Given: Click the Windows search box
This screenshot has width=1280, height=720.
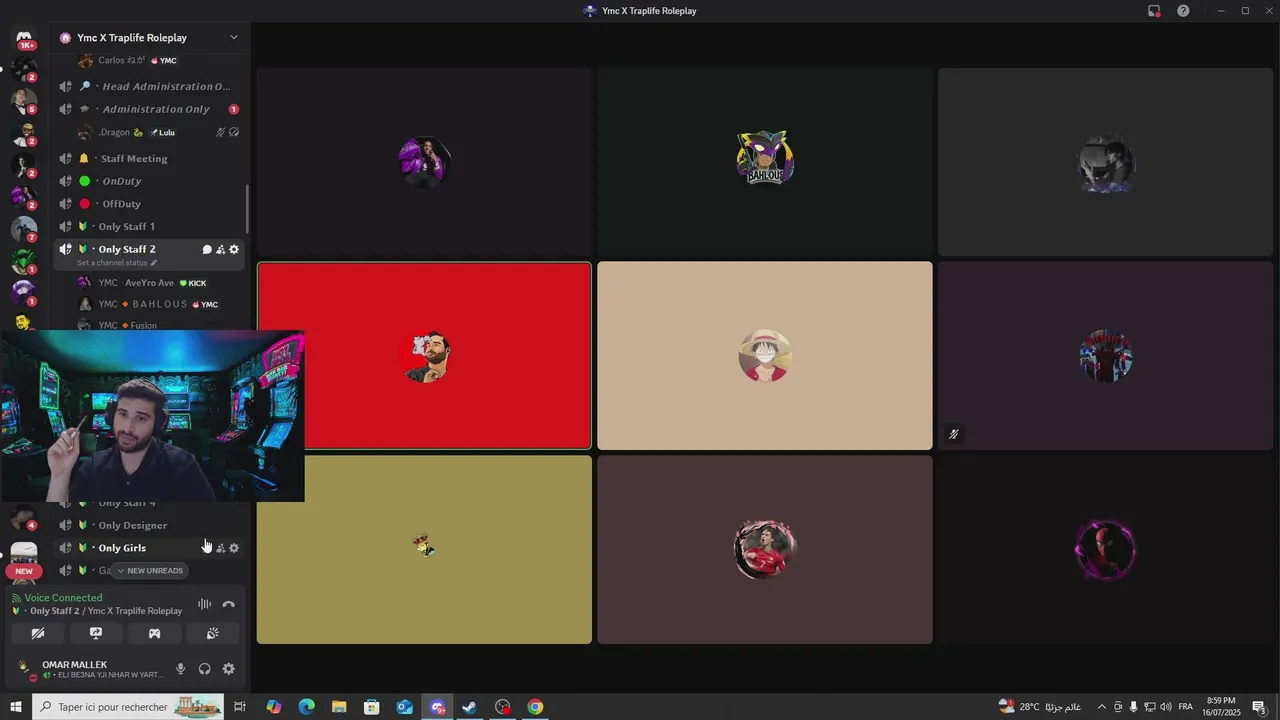Looking at the screenshot, I should pyautogui.click(x=130, y=707).
